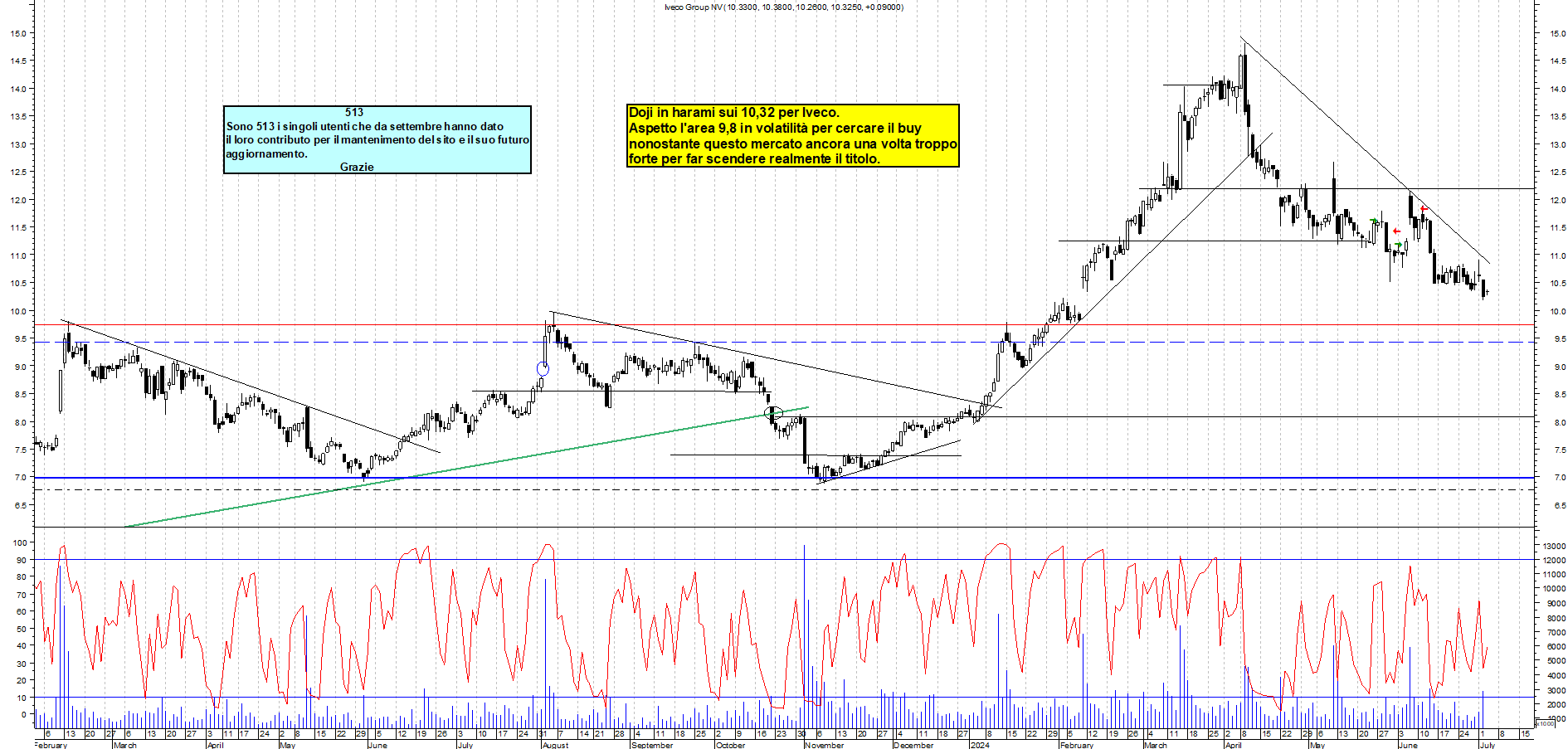Select the black dash-dot horizontal line below 7.0

coord(784,489)
